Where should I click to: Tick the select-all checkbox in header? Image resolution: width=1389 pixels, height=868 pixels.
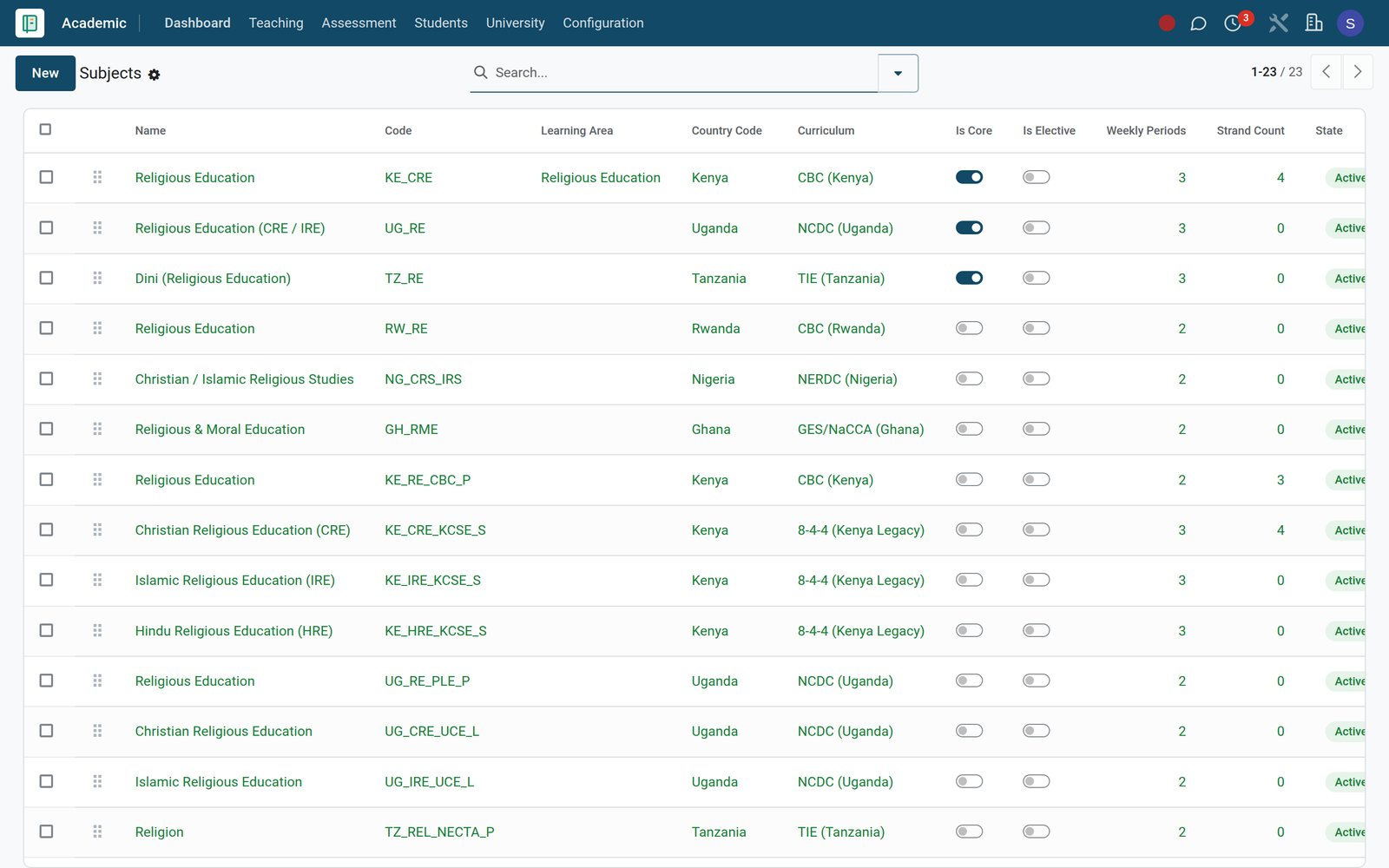click(x=45, y=129)
